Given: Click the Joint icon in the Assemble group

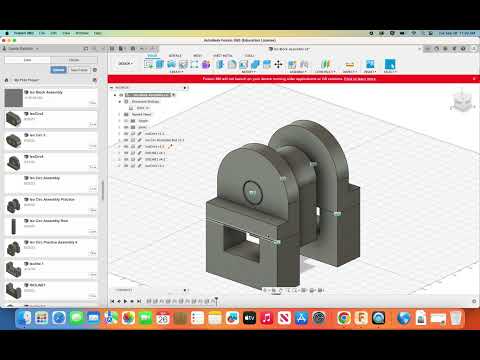Looking at the screenshot, I should point(304,64).
